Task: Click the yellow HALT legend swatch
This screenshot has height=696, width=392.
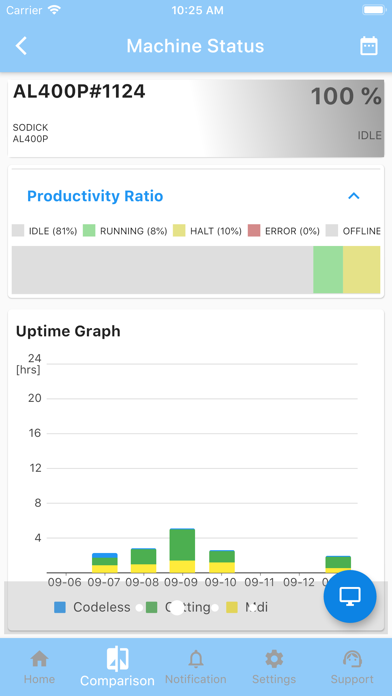Action: [x=179, y=231]
